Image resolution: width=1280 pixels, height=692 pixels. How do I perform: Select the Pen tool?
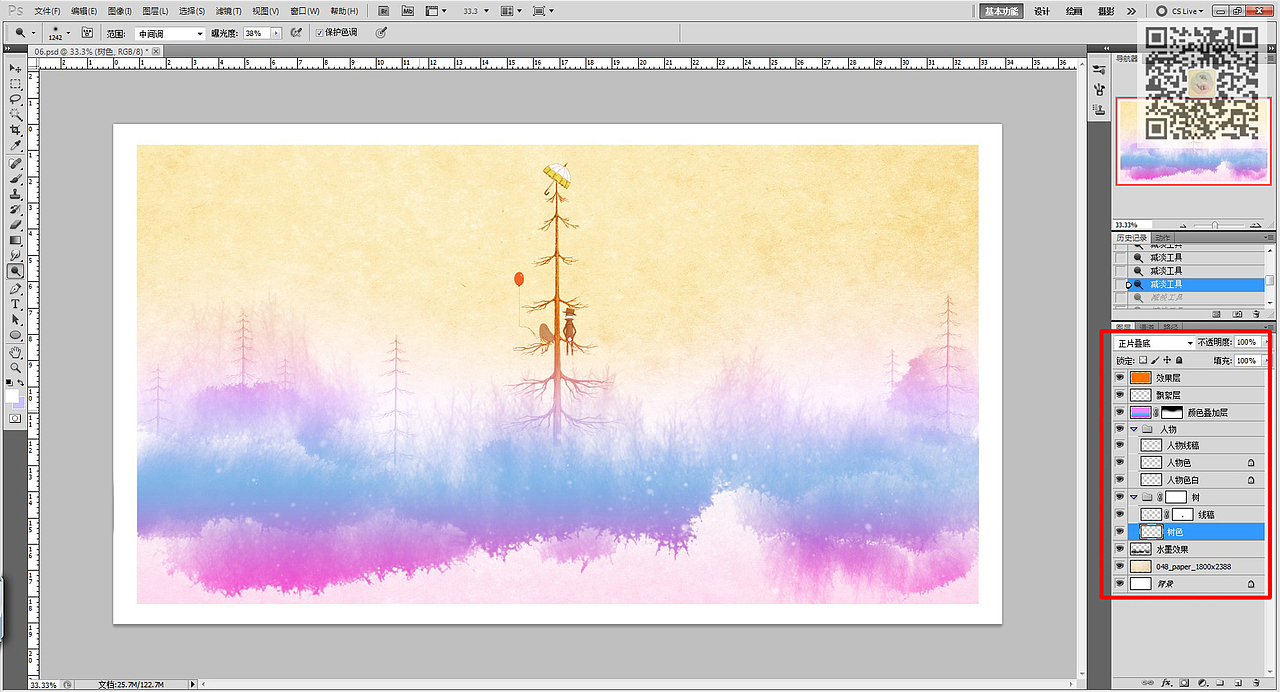(15, 288)
